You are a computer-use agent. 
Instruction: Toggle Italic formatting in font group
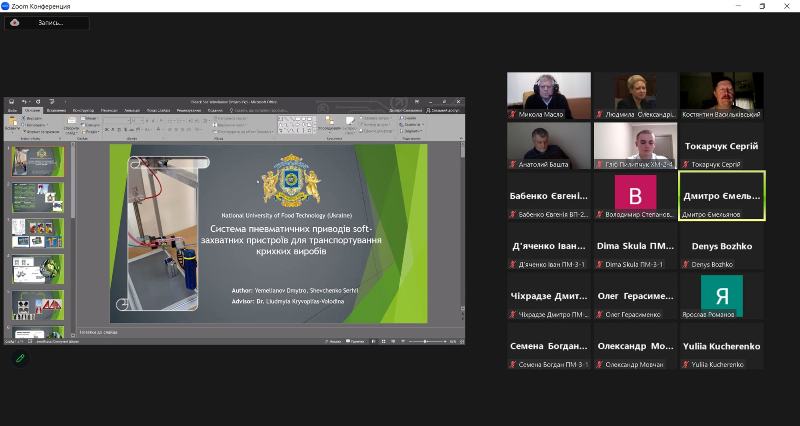113,130
